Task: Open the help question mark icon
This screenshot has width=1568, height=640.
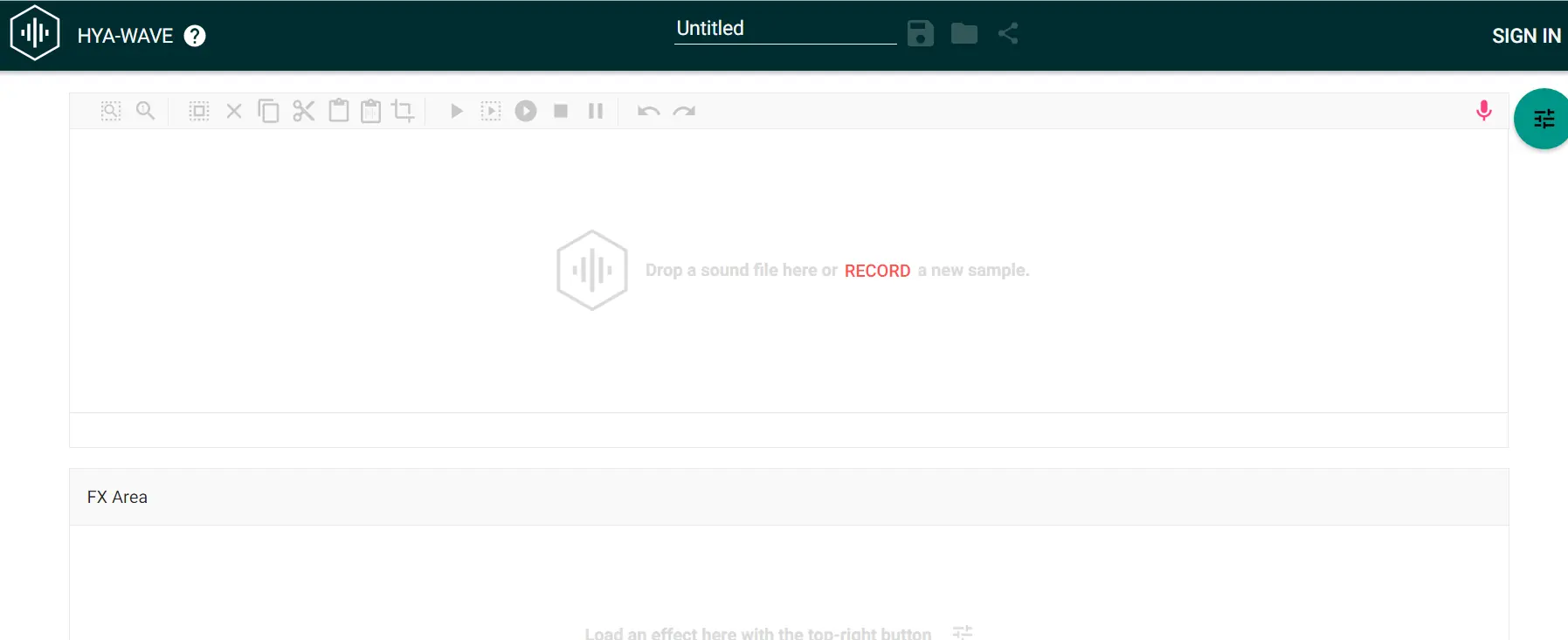Action: 195,36
